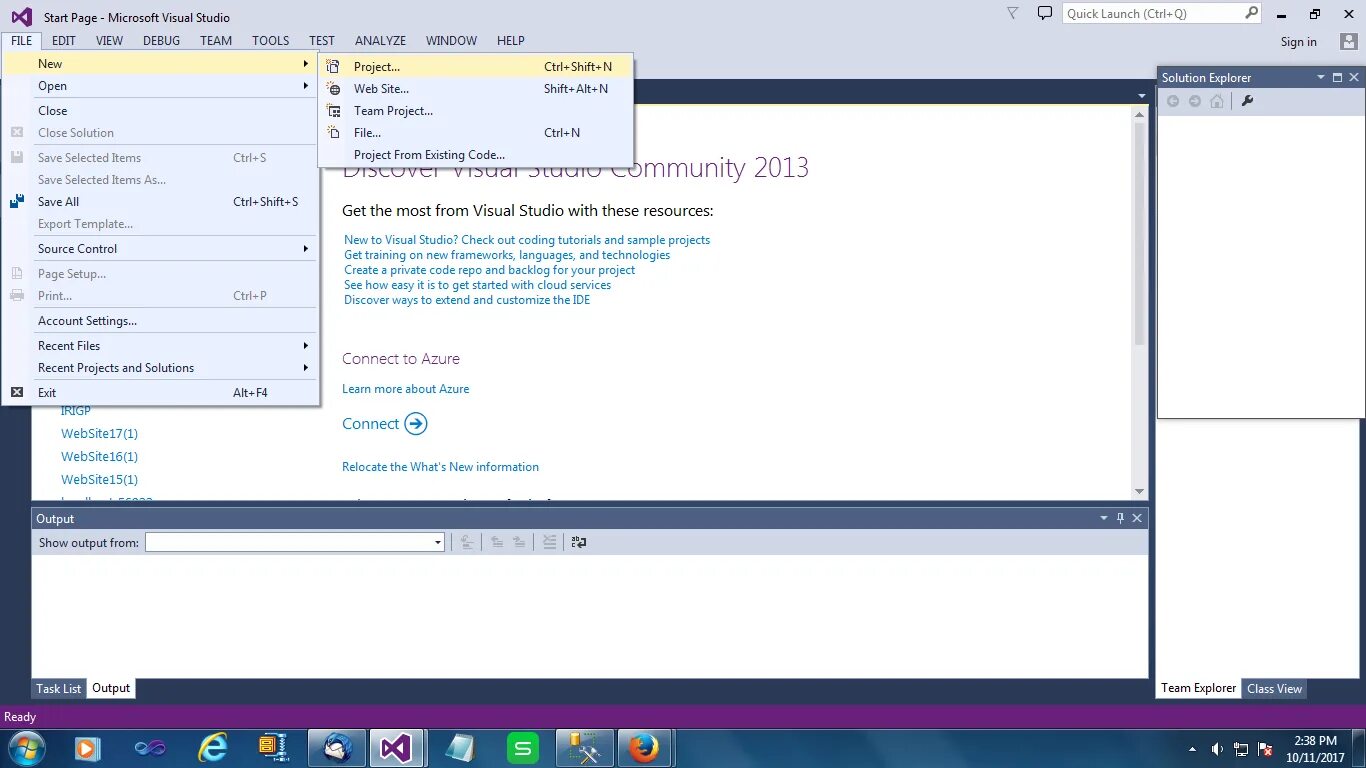This screenshot has height=768, width=1366.
Task: Open the feedback speech bubble icon
Action: (x=1045, y=13)
